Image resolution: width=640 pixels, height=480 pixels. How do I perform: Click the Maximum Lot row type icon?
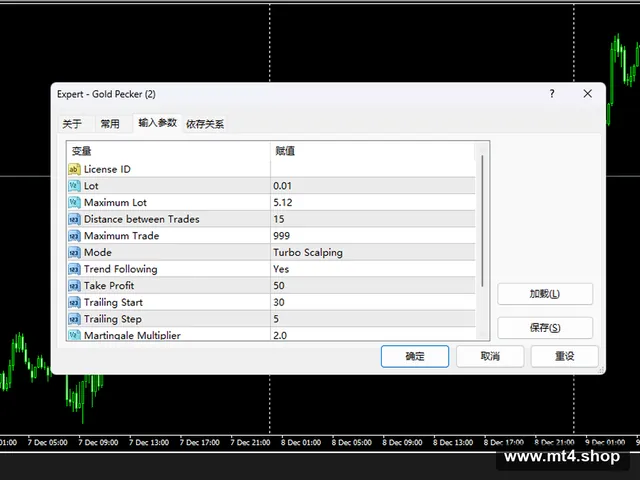click(74, 202)
